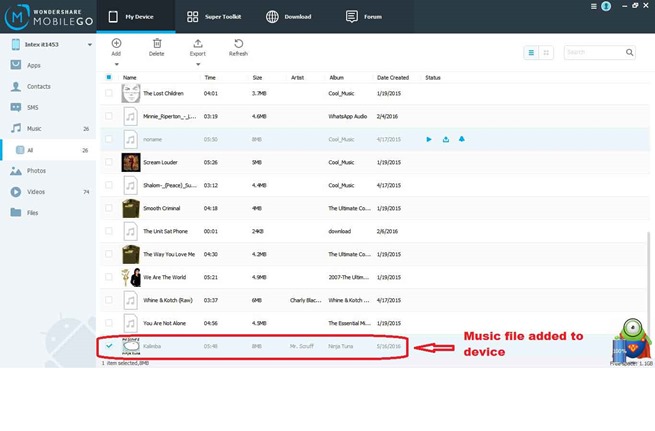Select the Shalom-_(Peace) track name
Screen dimensions: 655x431
tap(170, 185)
